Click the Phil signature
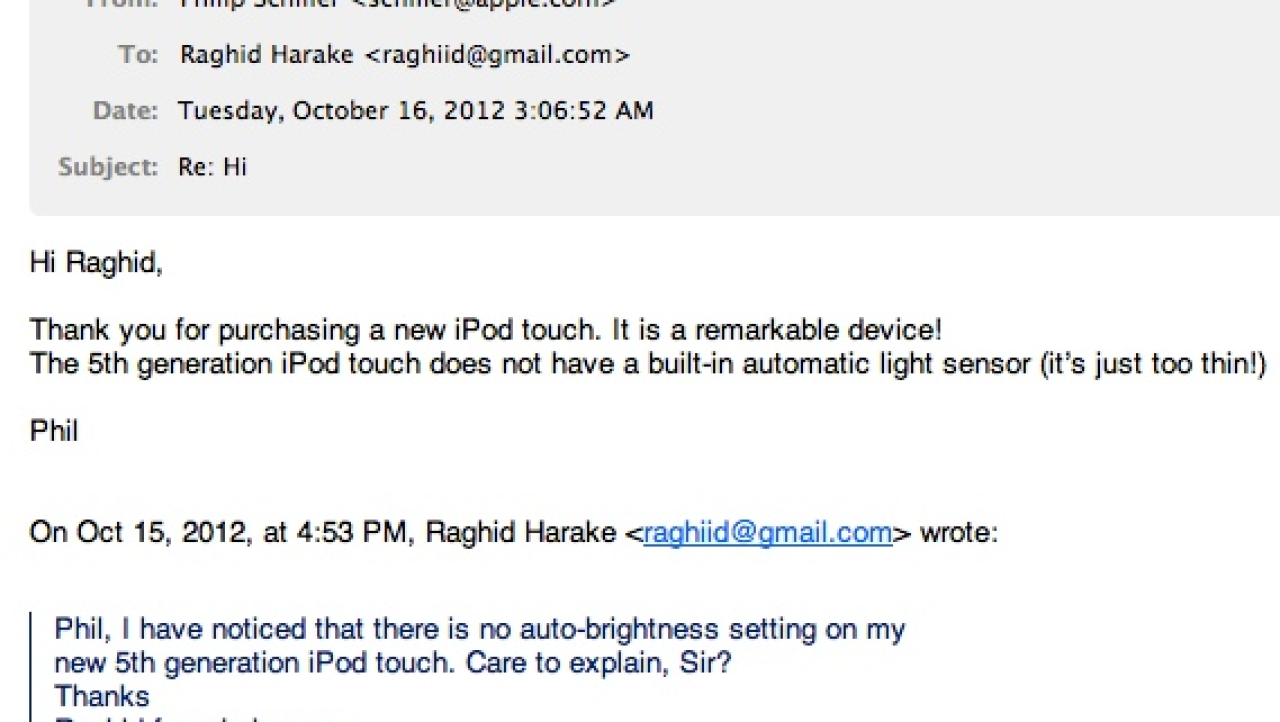 54,431
